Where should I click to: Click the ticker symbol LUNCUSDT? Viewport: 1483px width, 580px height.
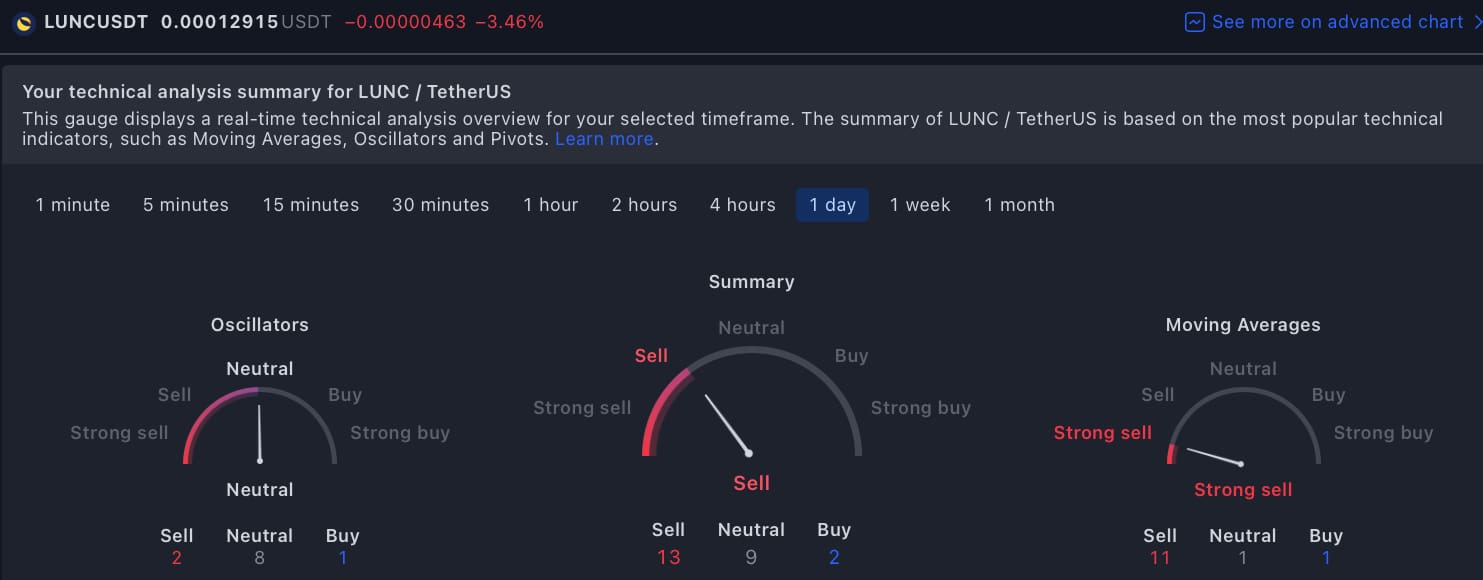tap(95, 21)
